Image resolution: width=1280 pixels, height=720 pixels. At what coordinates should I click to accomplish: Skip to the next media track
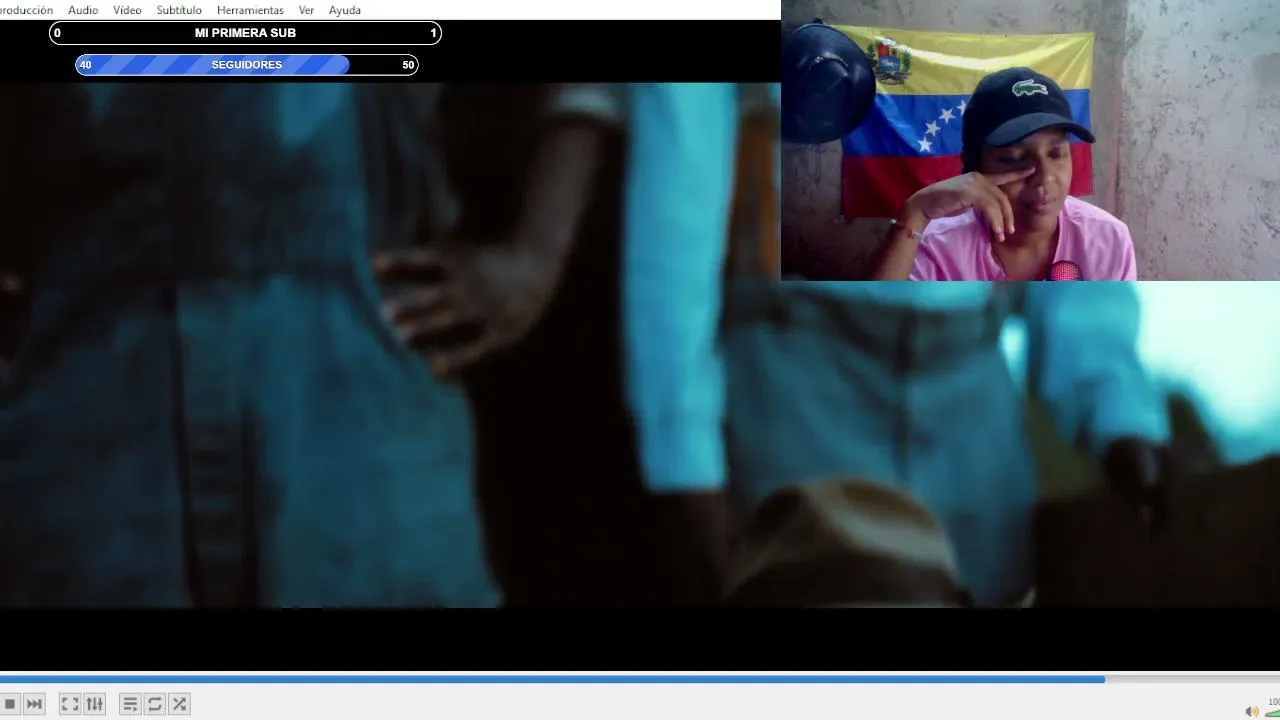[34, 704]
